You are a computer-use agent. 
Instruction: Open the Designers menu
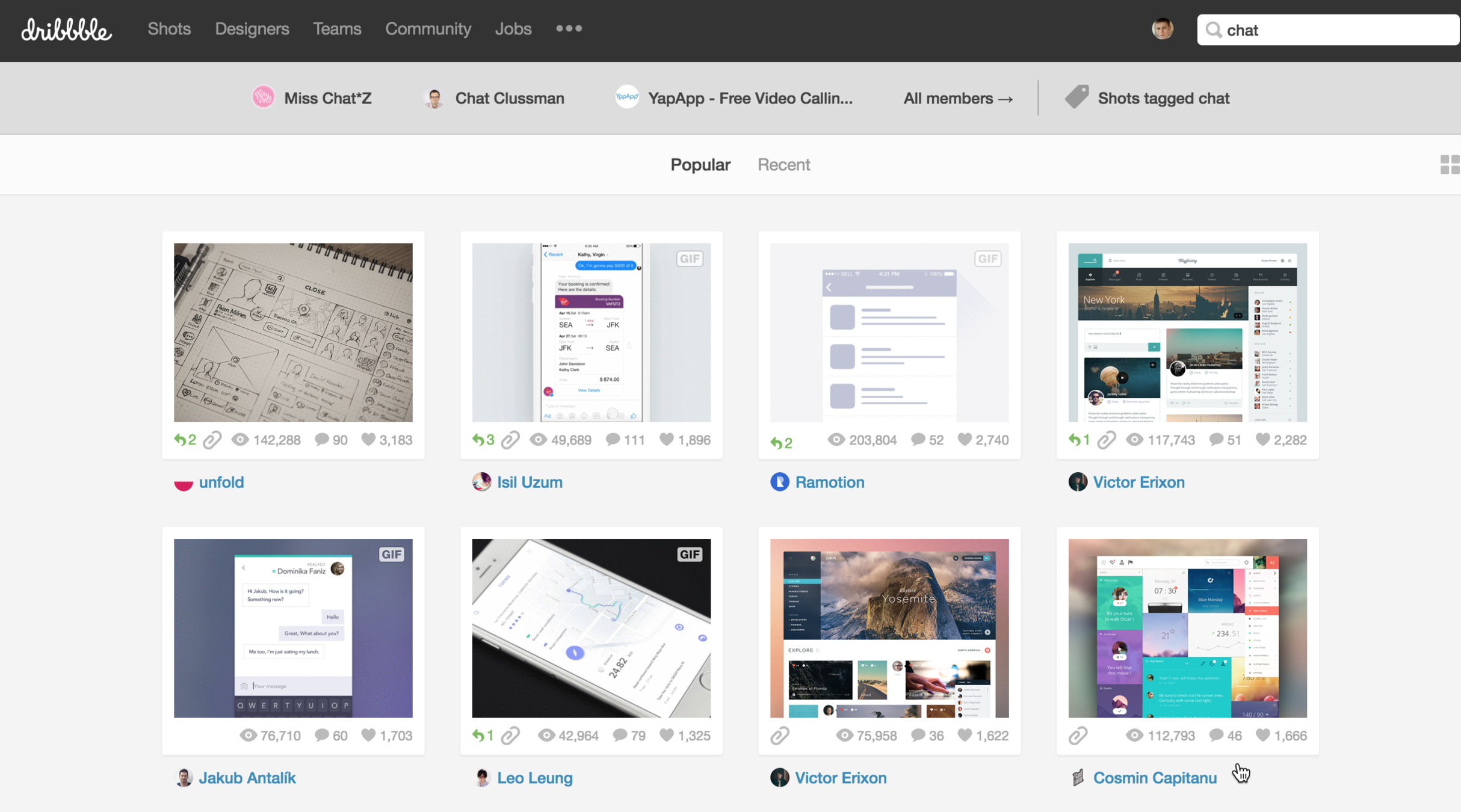coord(252,29)
